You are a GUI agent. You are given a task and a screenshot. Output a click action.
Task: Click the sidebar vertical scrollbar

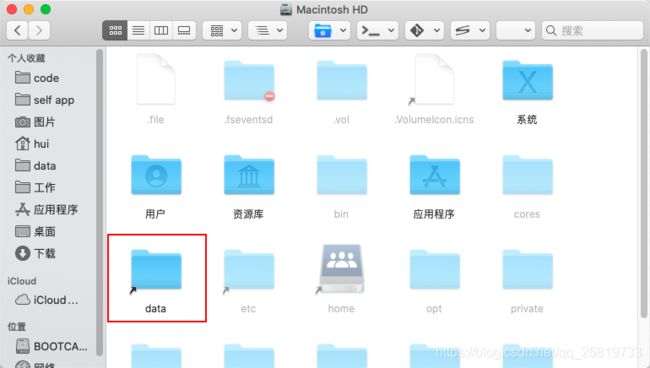(x=99, y=202)
